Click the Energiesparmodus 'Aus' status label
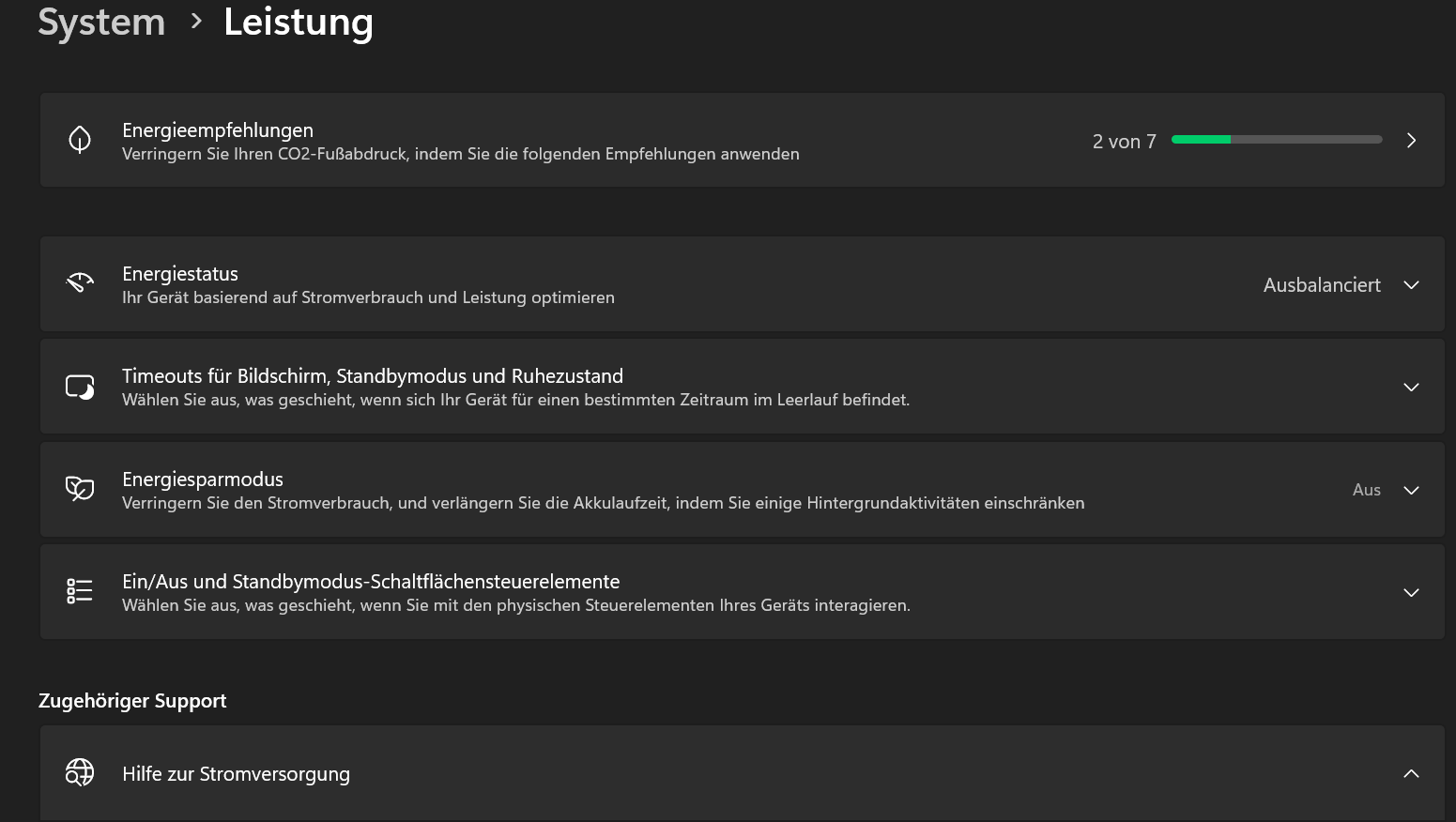 point(1366,490)
